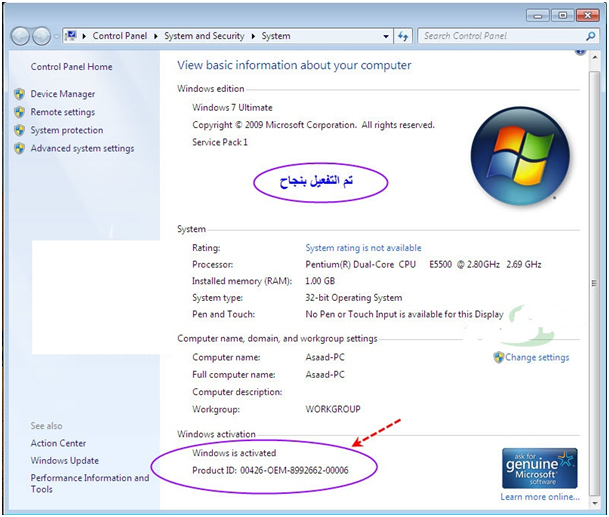Screen dimensions: 609x517
Task: Open recent pages dropdown beside navigation arrows
Action: coord(57,37)
